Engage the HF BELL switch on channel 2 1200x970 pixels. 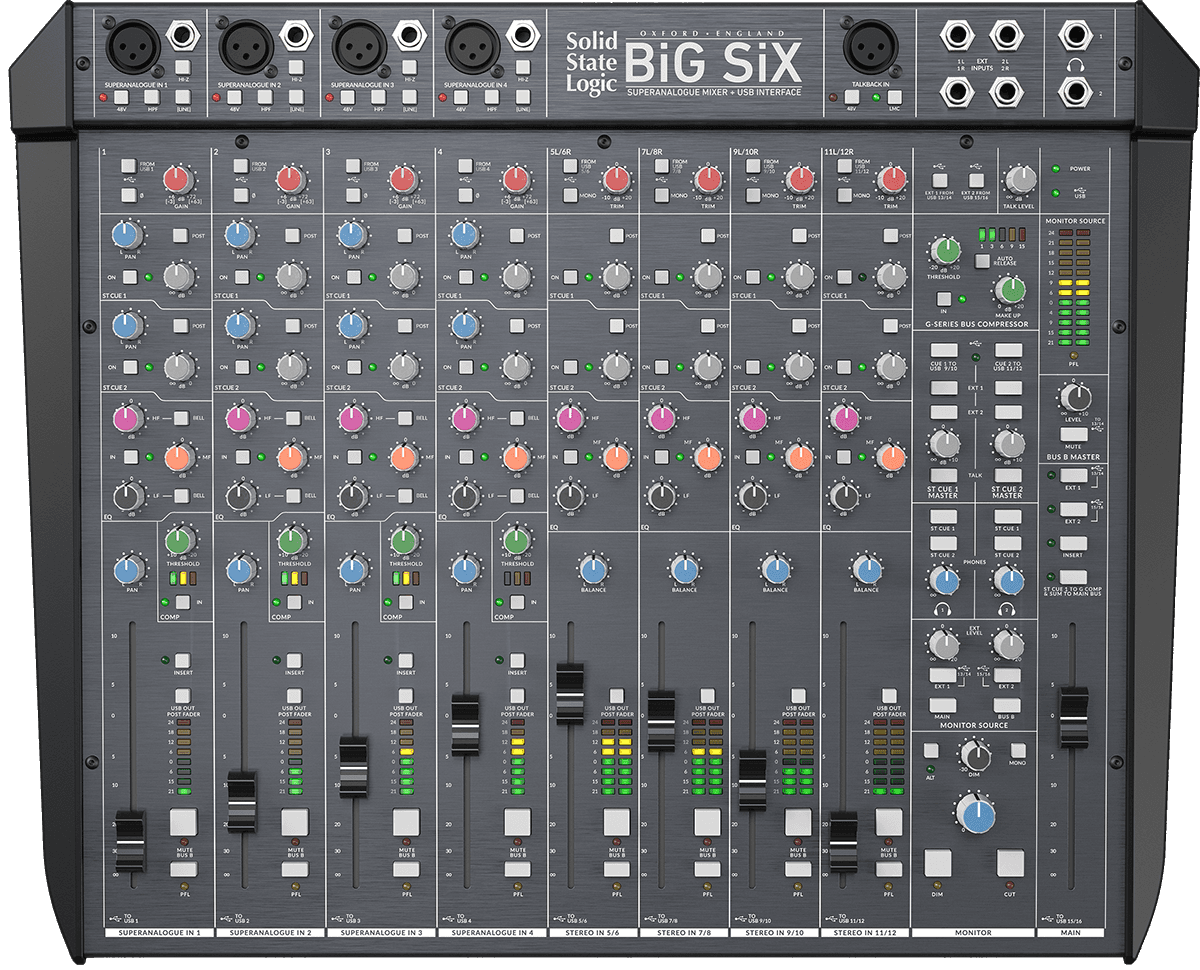[294, 416]
